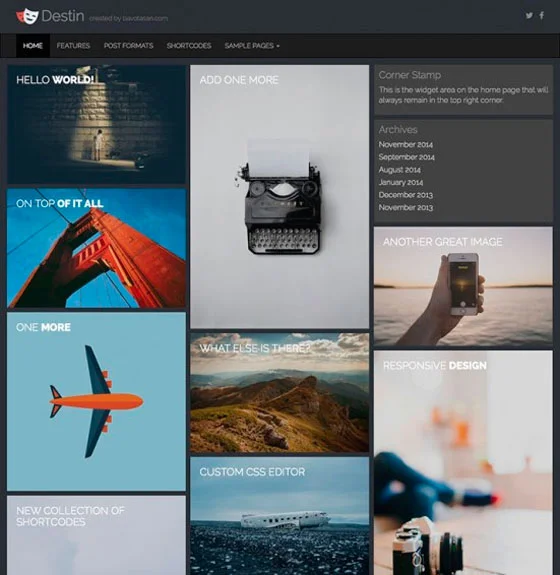This screenshot has height=575, width=560.
Task: Open November 2014 archive link
Action: click(406, 144)
